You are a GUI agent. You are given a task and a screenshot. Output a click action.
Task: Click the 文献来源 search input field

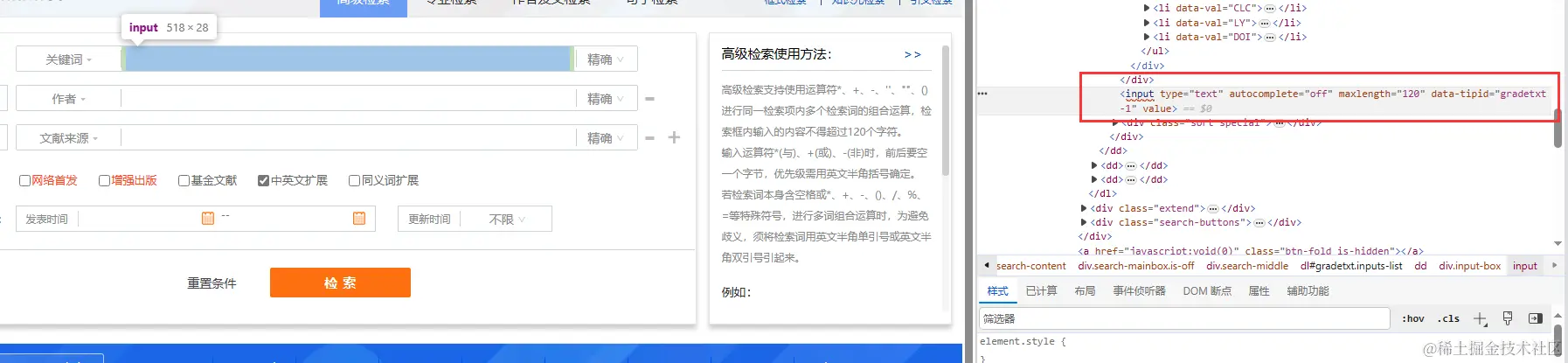click(x=348, y=138)
